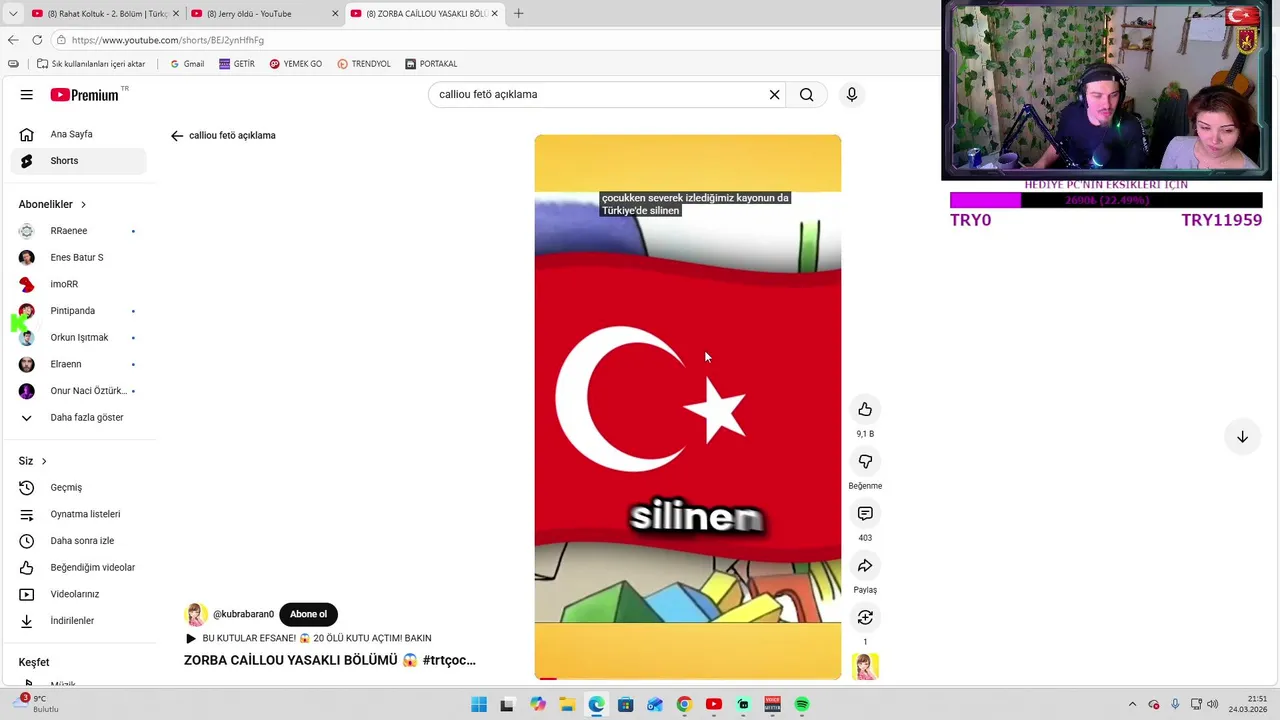Open the Pintipanda channel
The height and width of the screenshot is (720, 1280).
(78, 311)
